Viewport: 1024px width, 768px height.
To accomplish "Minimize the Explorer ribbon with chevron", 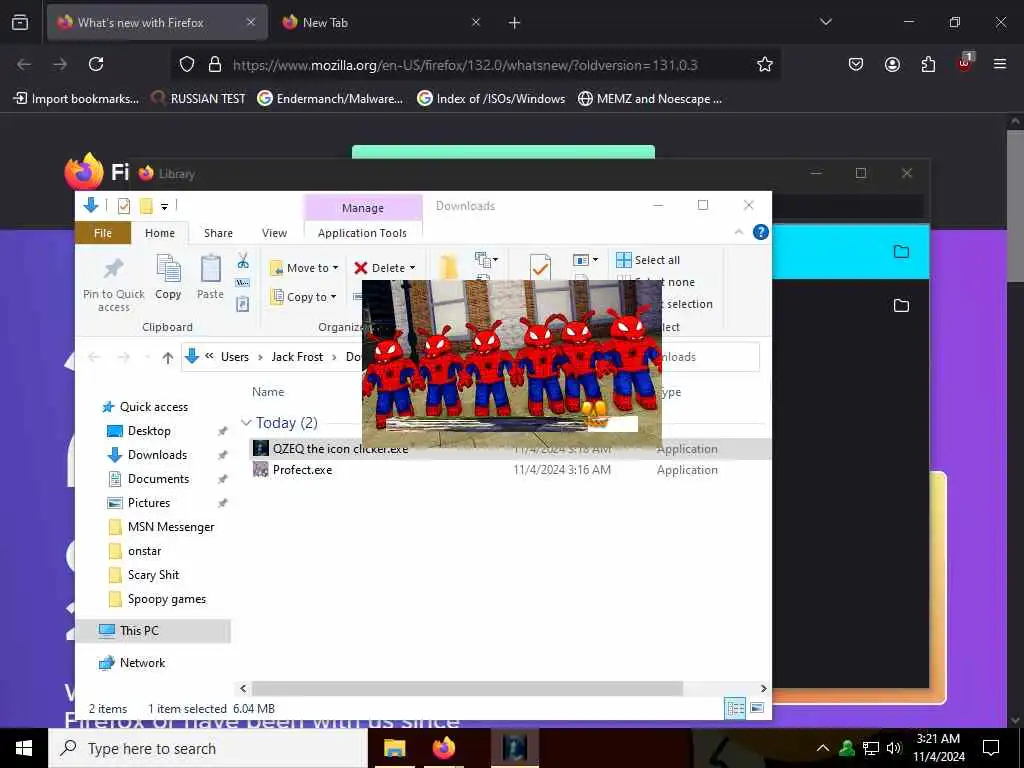I will [739, 232].
